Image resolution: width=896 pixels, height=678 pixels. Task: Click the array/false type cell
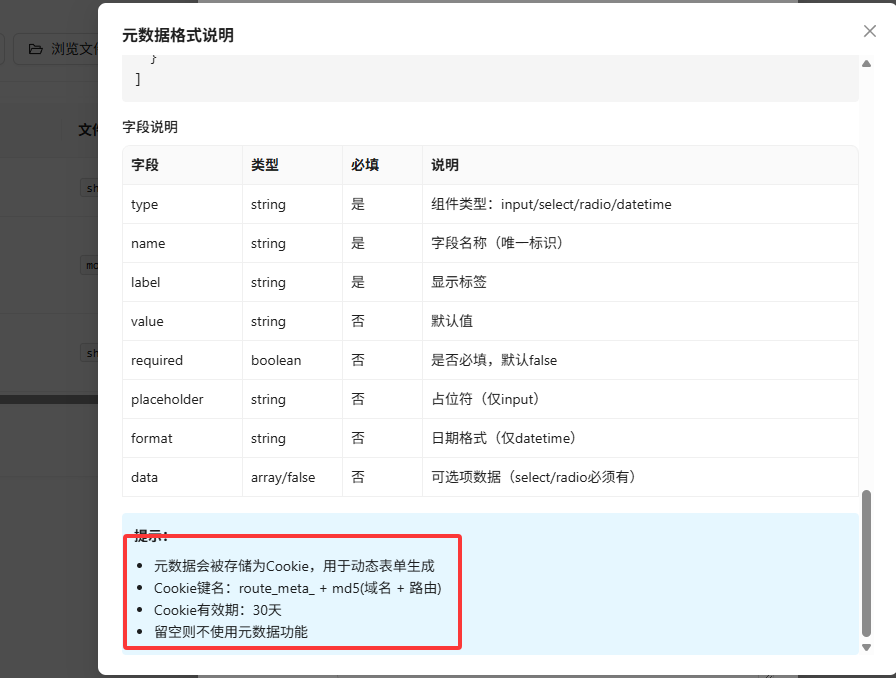(x=283, y=477)
